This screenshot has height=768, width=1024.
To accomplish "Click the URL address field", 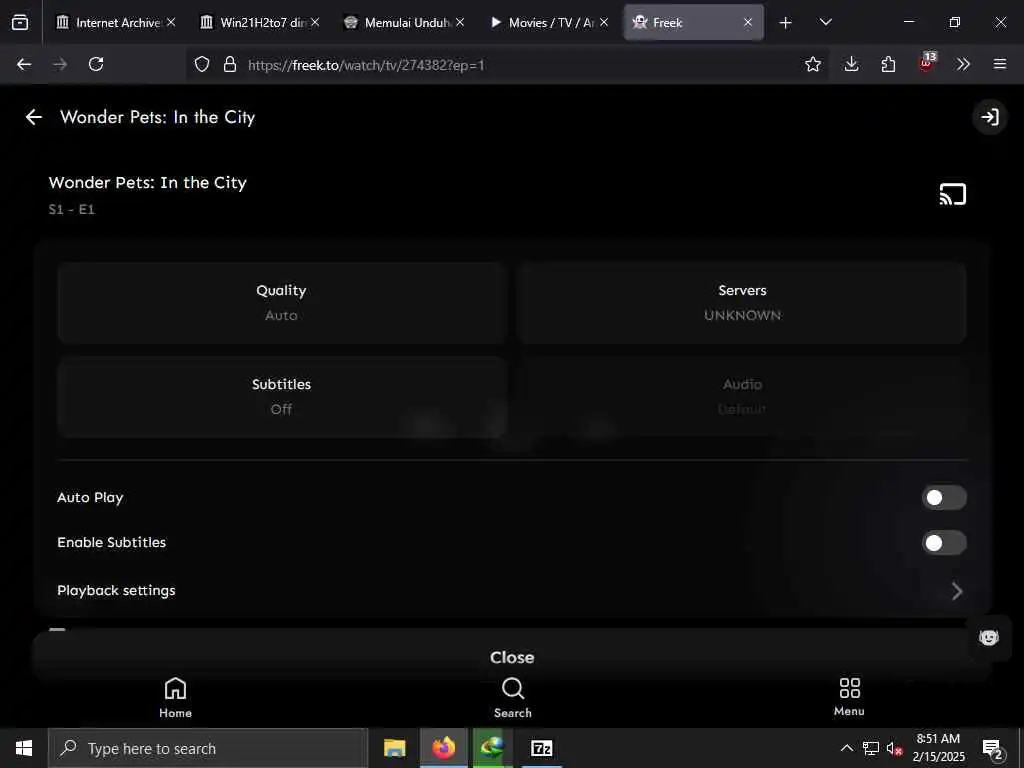I will [509, 65].
